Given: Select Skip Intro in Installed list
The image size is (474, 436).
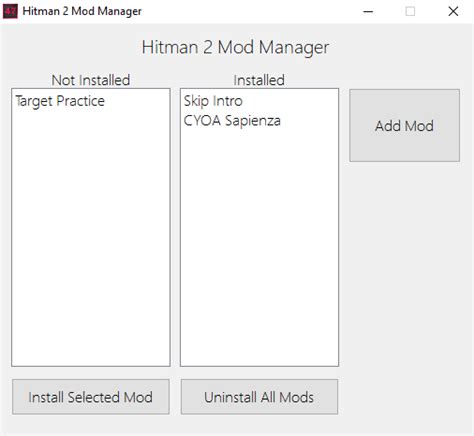Looking at the screenshot, I should (x=213, y=101).
